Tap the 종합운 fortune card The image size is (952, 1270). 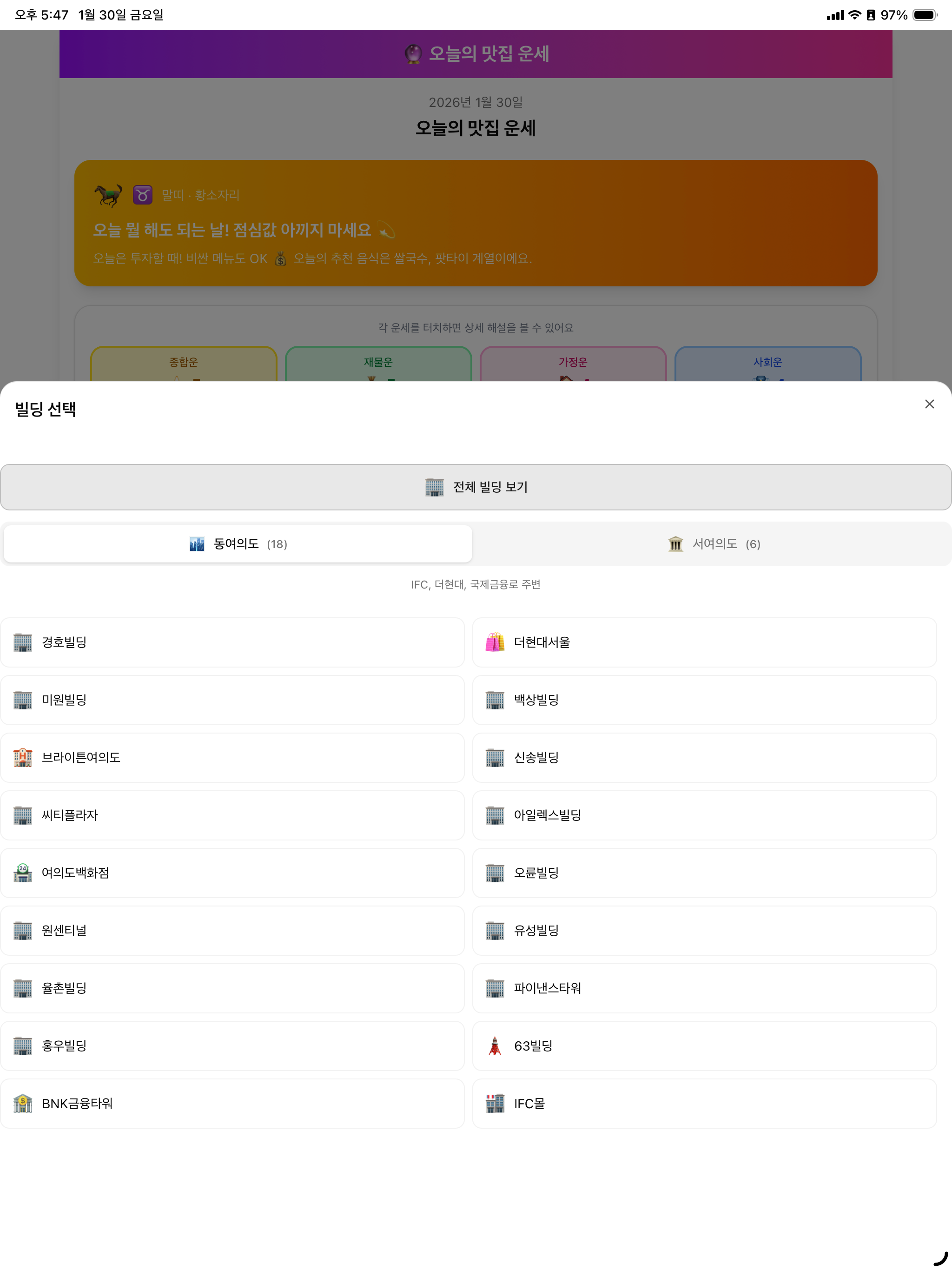(x=184, y=364)
